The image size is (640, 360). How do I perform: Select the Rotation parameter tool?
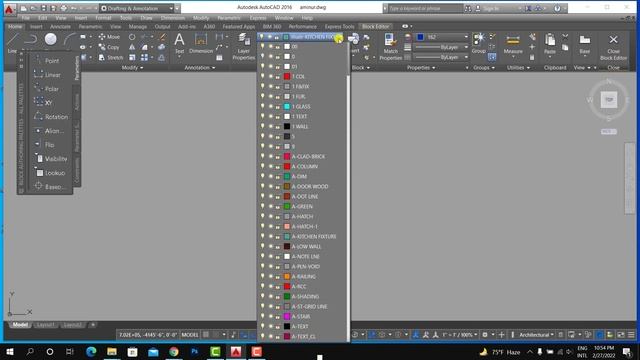point(51,117)
